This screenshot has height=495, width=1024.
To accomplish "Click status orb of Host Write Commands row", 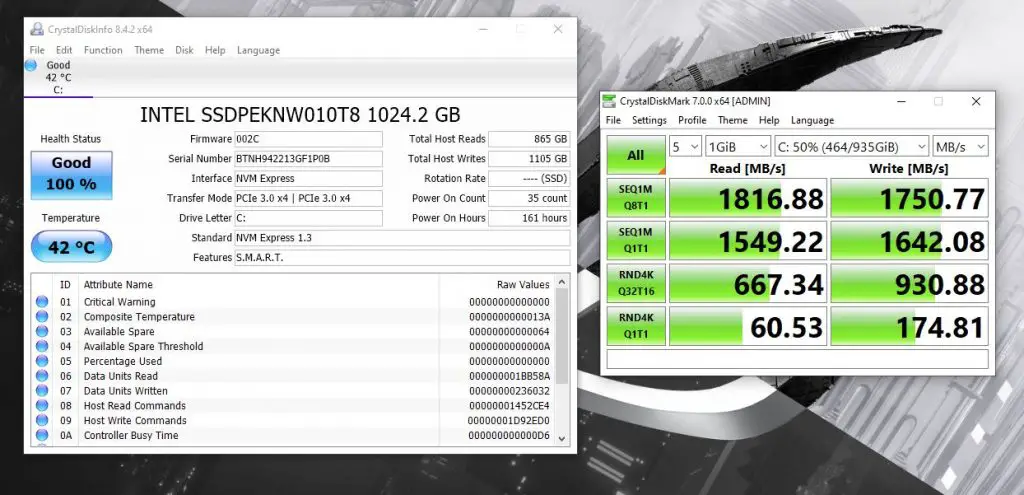I will (x=42, y=421).
